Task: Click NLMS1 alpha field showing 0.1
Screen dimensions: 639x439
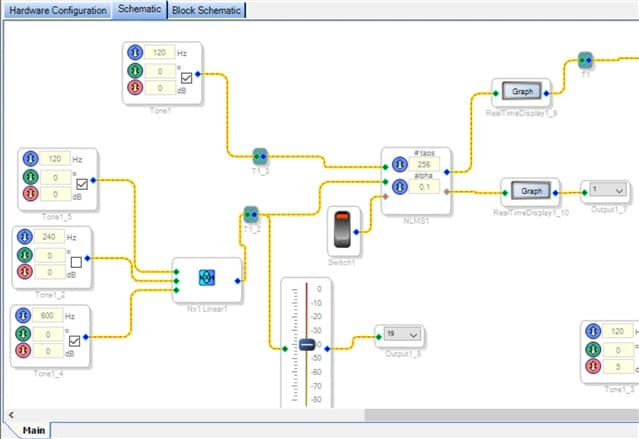Action: coord(424,187)
